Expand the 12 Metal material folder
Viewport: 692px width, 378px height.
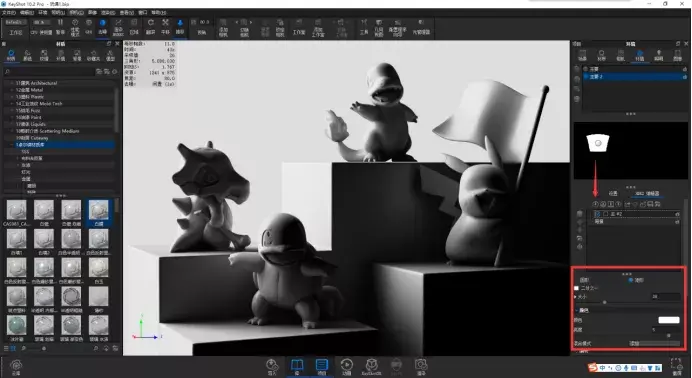12,90
